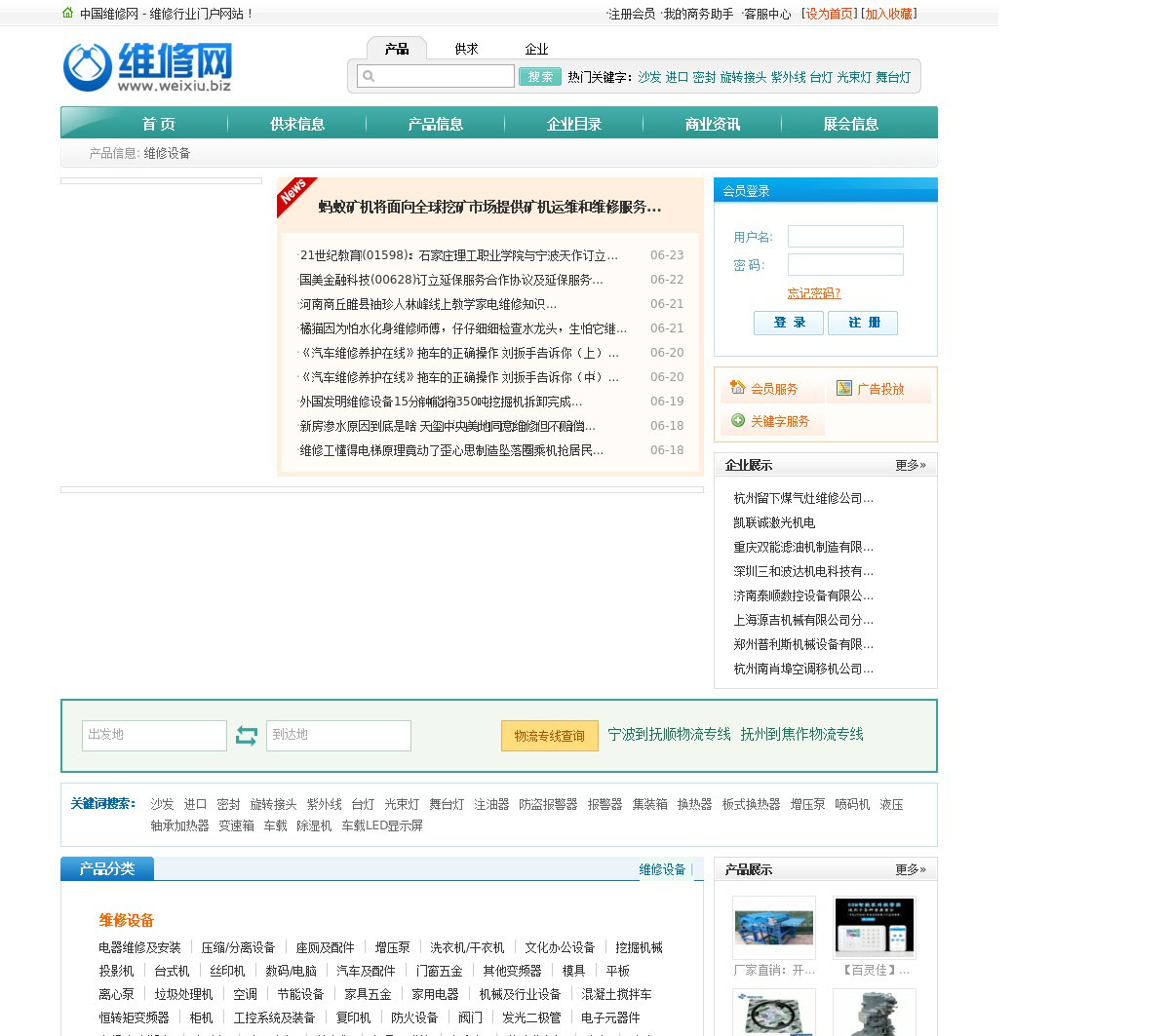Open 注册会员 link in top bar
1170x1036 pixels.
(x=632, y=14)
